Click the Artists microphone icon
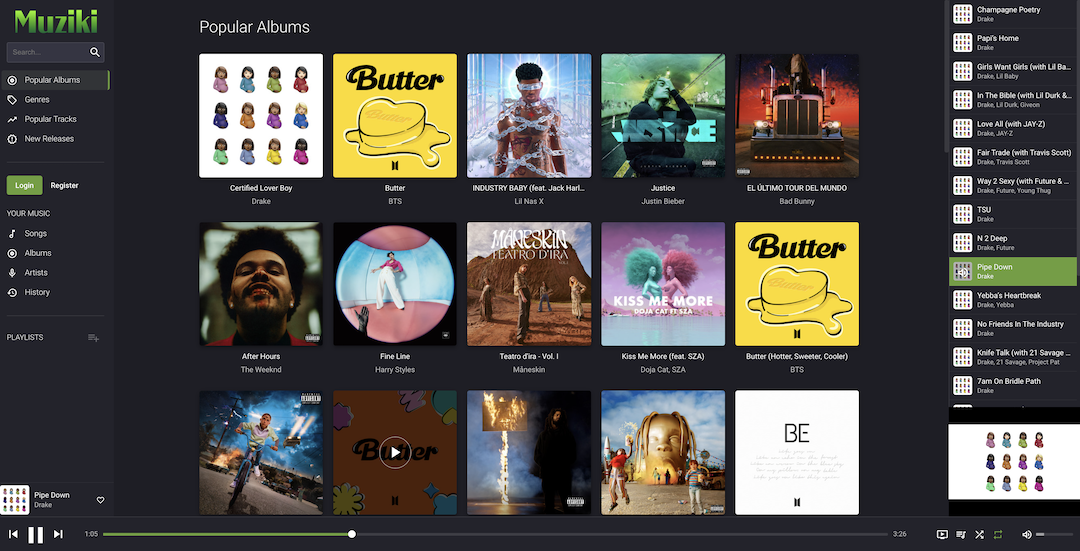This screenshot has height=551, width=1080. (12, 273)
